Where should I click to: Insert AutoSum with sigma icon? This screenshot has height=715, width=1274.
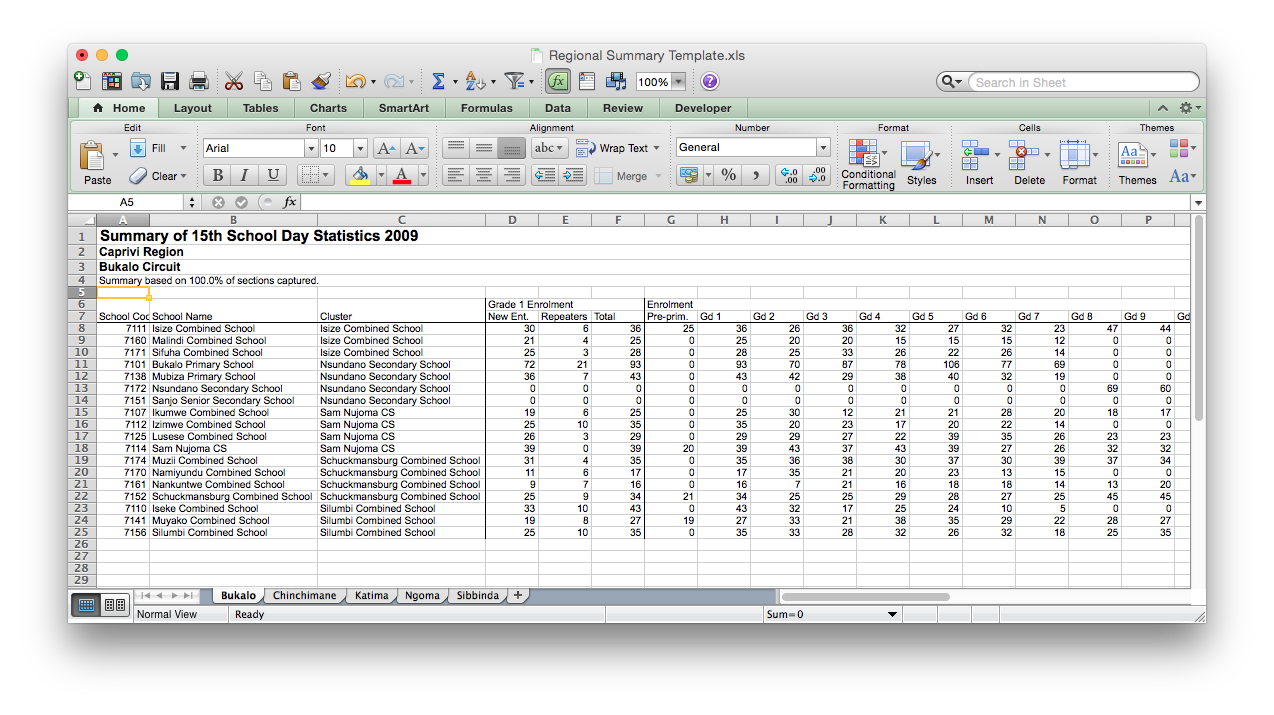(x=438, y=81)
